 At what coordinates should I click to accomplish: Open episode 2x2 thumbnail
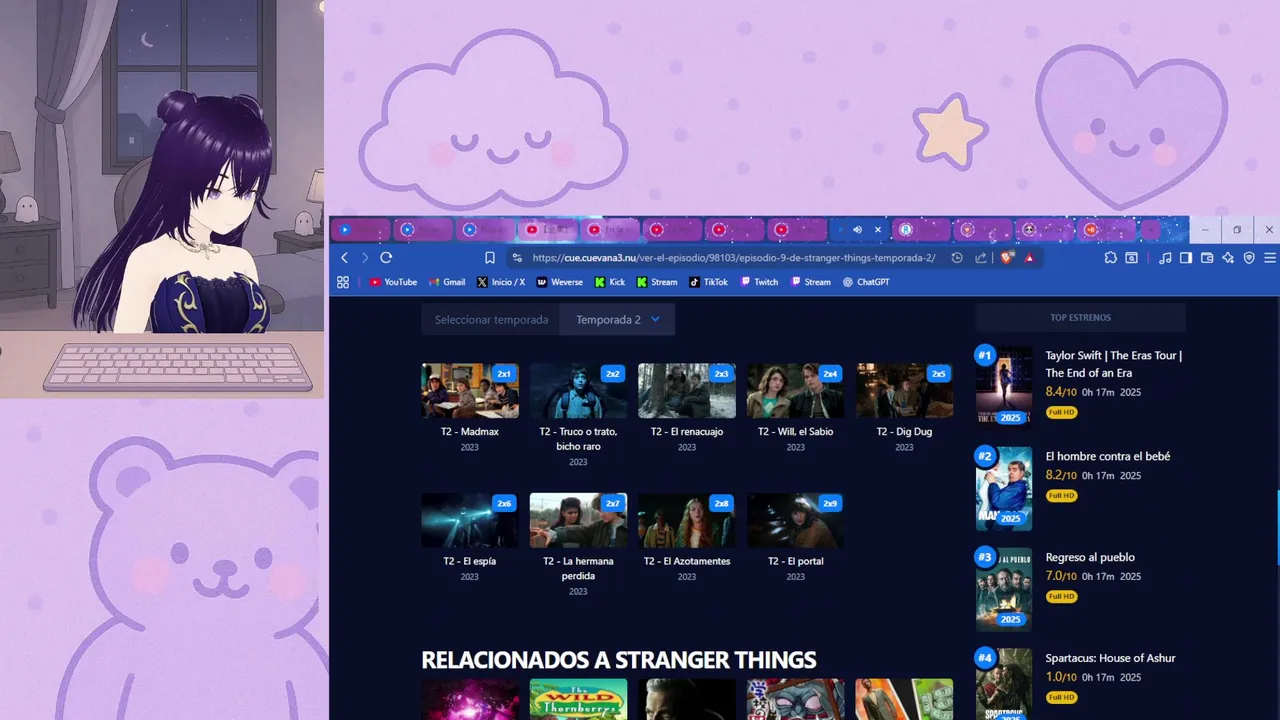tap(578, 390)
